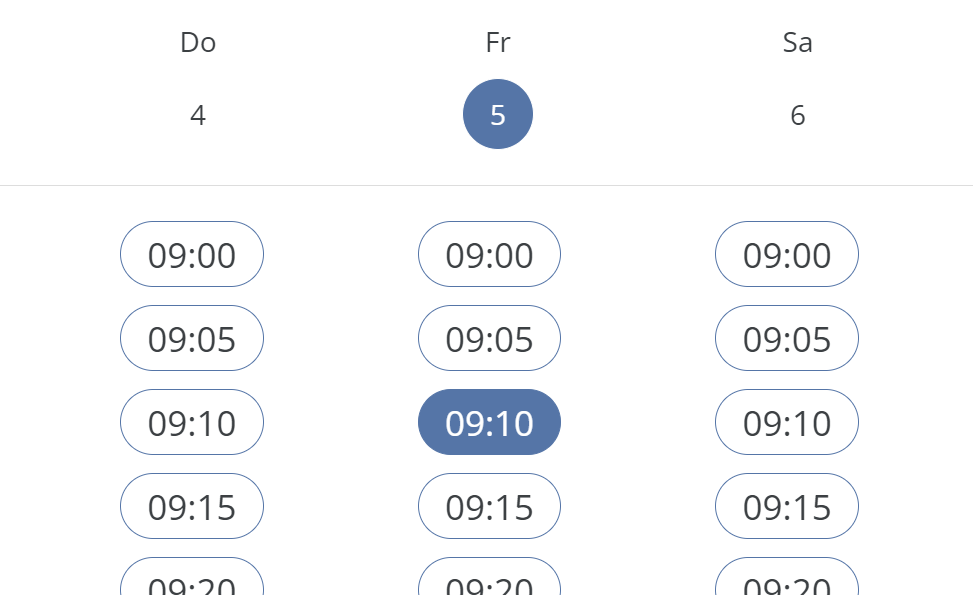
Task: Pick 09:05 slot under Thursday
Action: (x=192, y=339)
